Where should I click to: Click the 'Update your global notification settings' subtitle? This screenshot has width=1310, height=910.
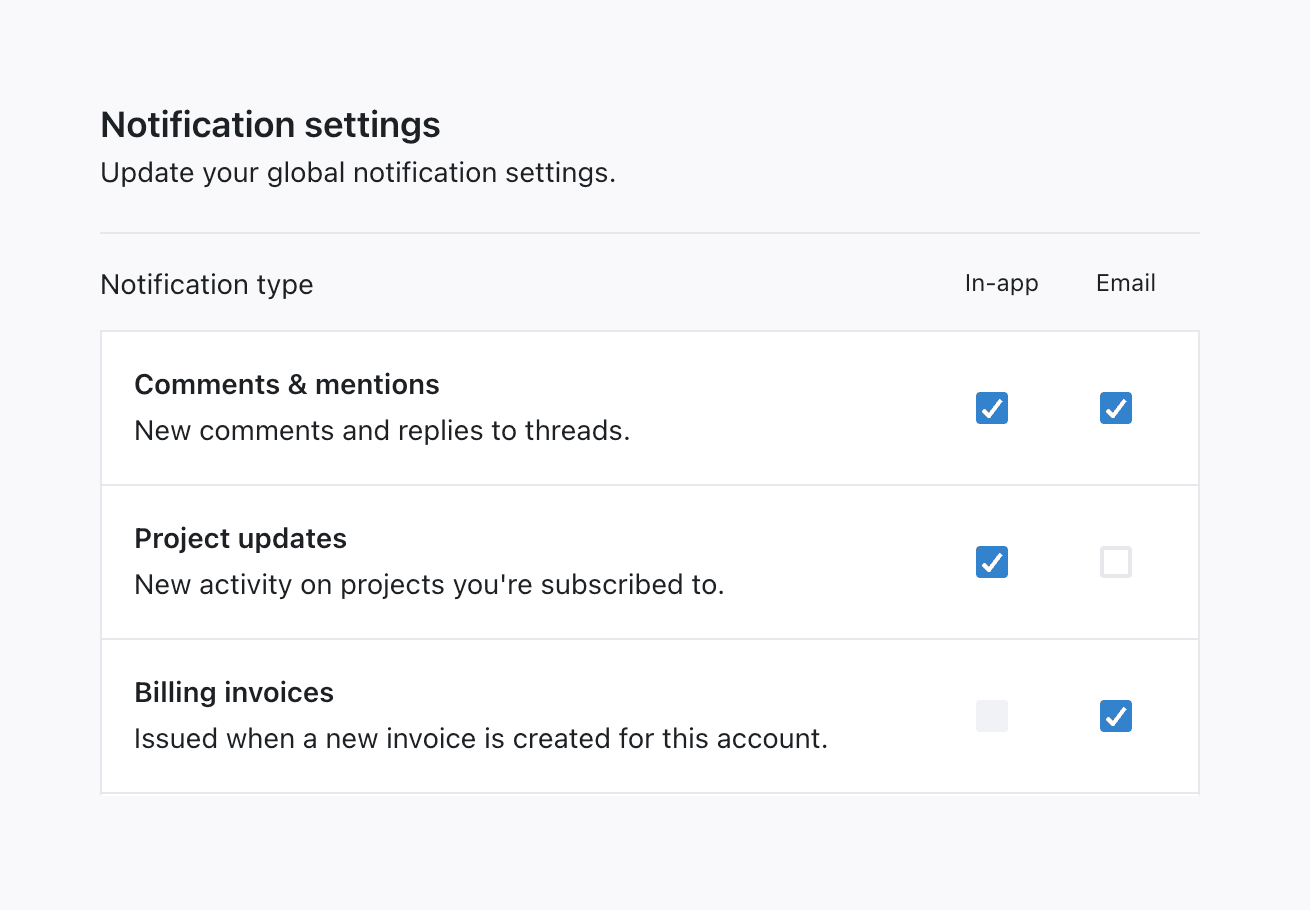358,173
